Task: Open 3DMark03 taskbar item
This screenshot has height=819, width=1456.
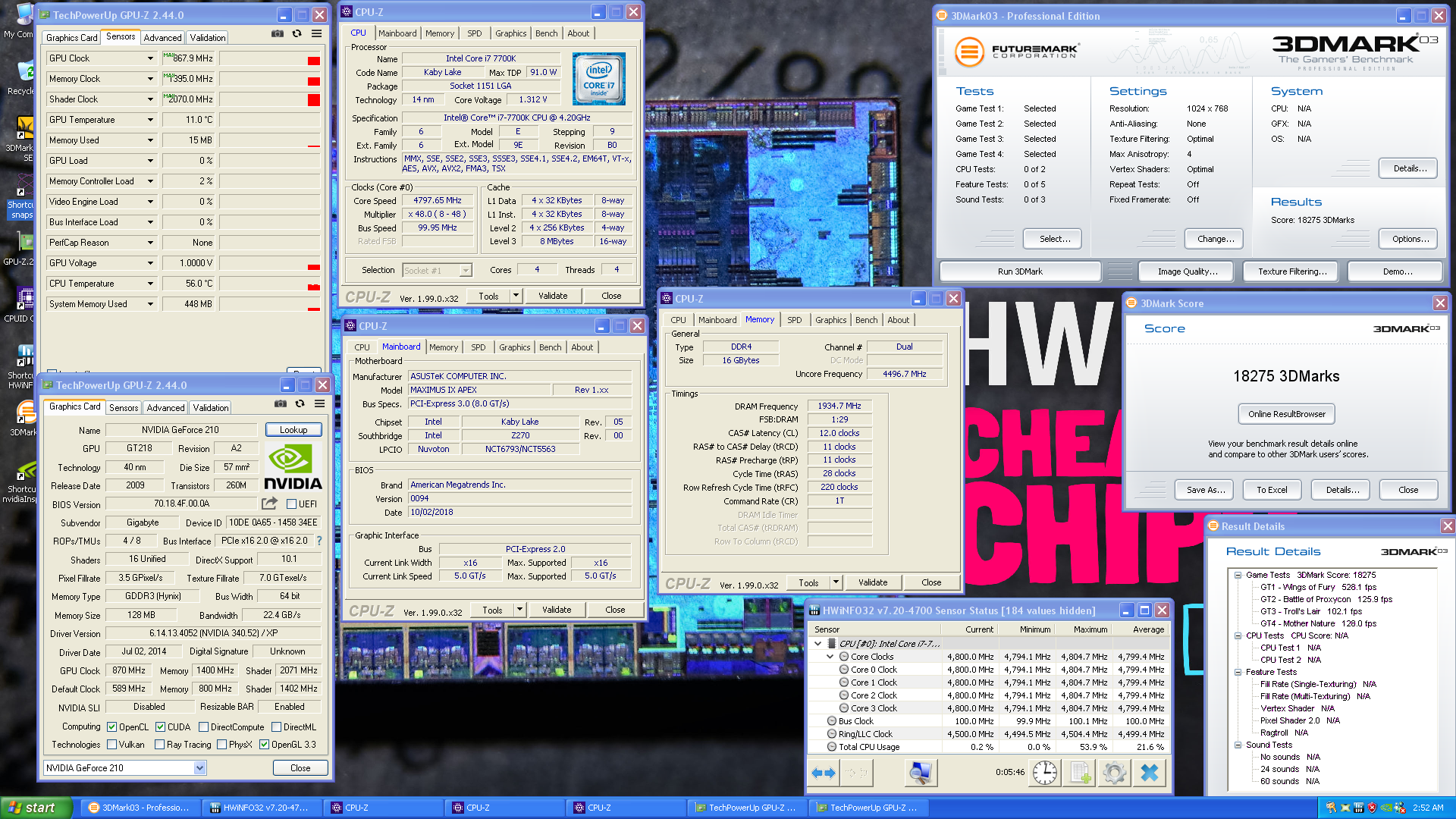Action: [141, 808]
